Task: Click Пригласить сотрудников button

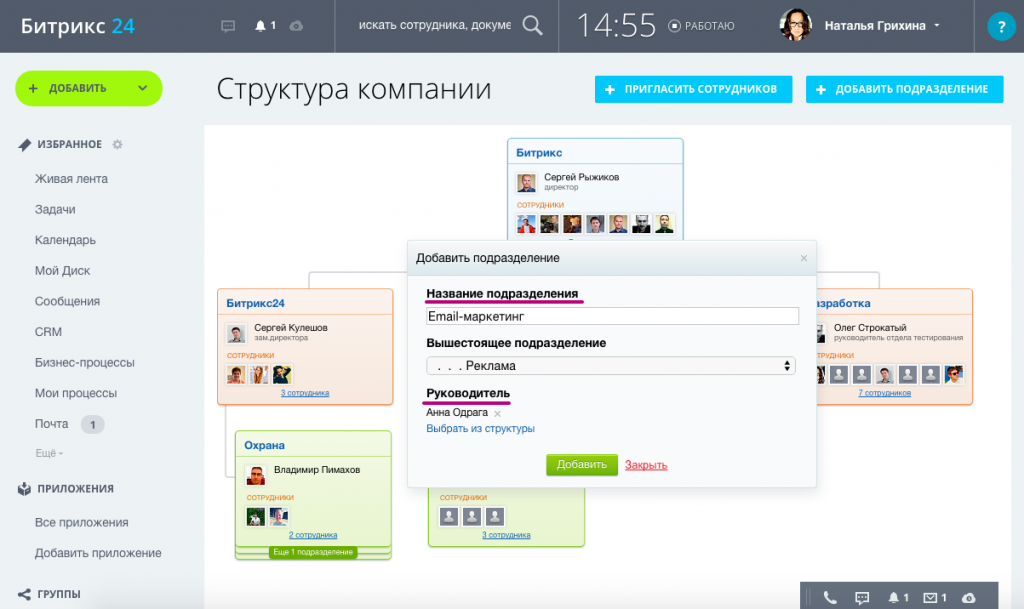Action: point(693,89)
